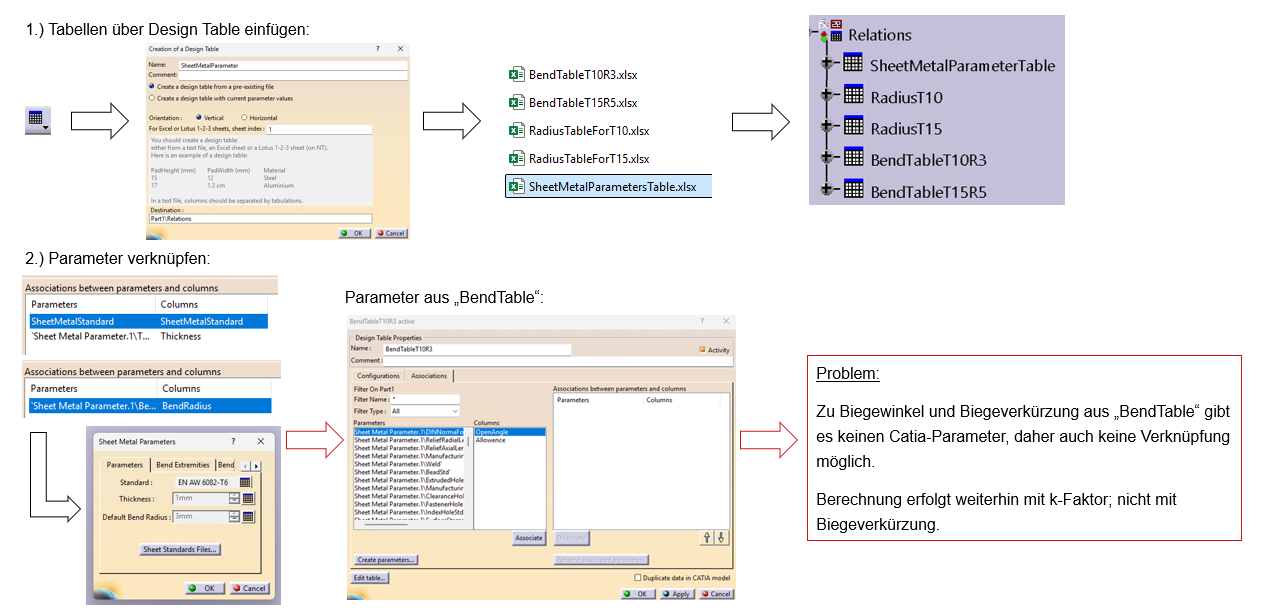This screenshot has height=611, width=1268.
Task: Select SheetMetalParametersTable.xlsx Excel file icon
Action: coord(516,187)
